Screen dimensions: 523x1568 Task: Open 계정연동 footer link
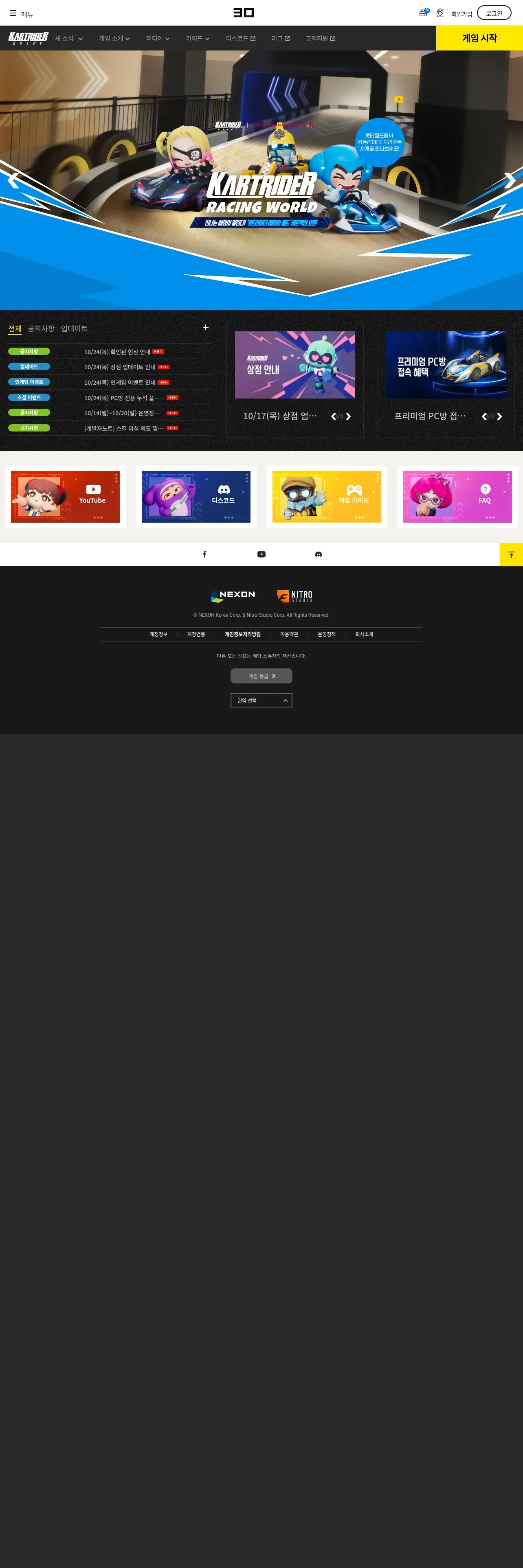[x=196, y=634]
